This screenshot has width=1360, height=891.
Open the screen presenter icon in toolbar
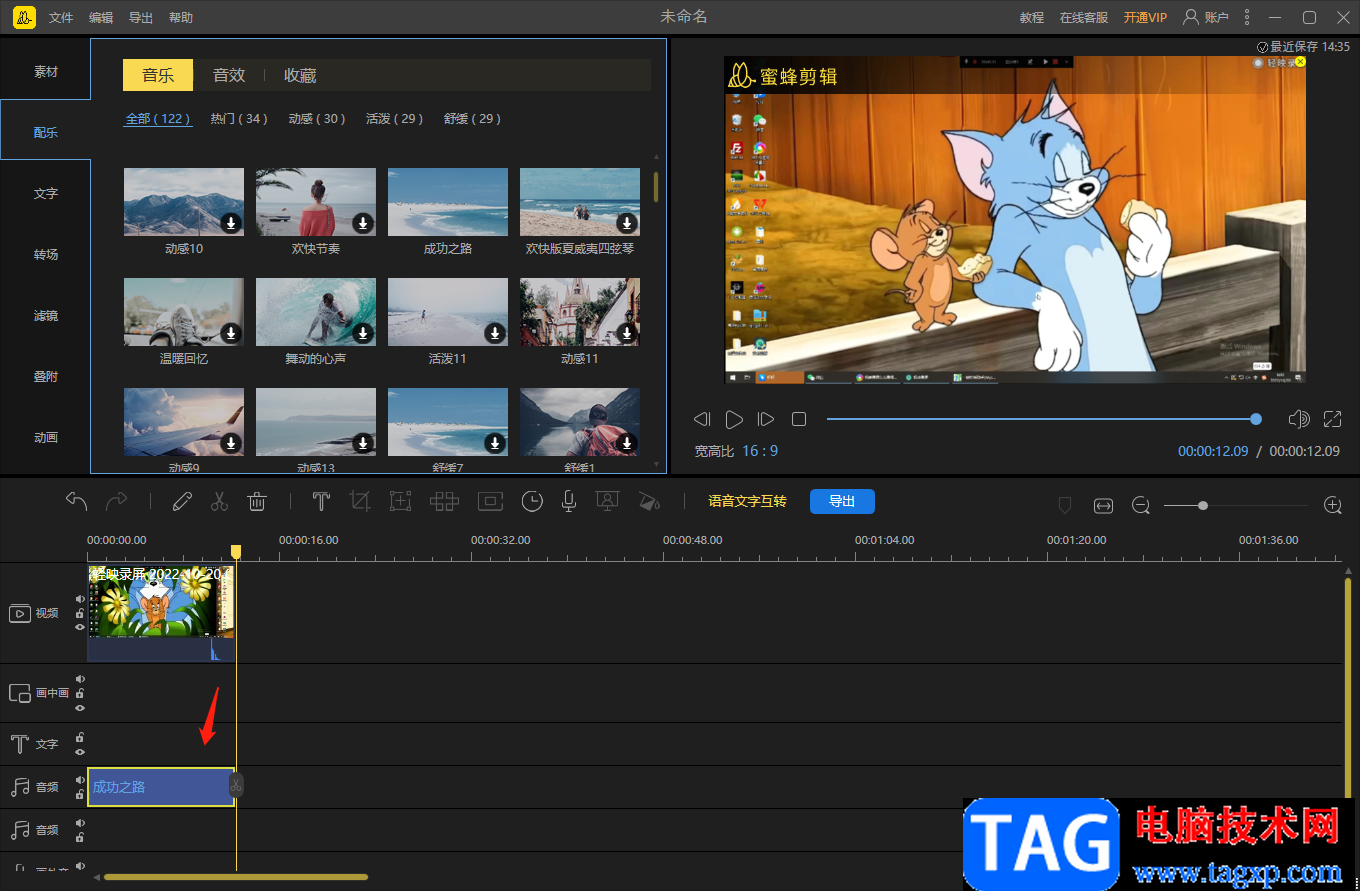[606, 502]
